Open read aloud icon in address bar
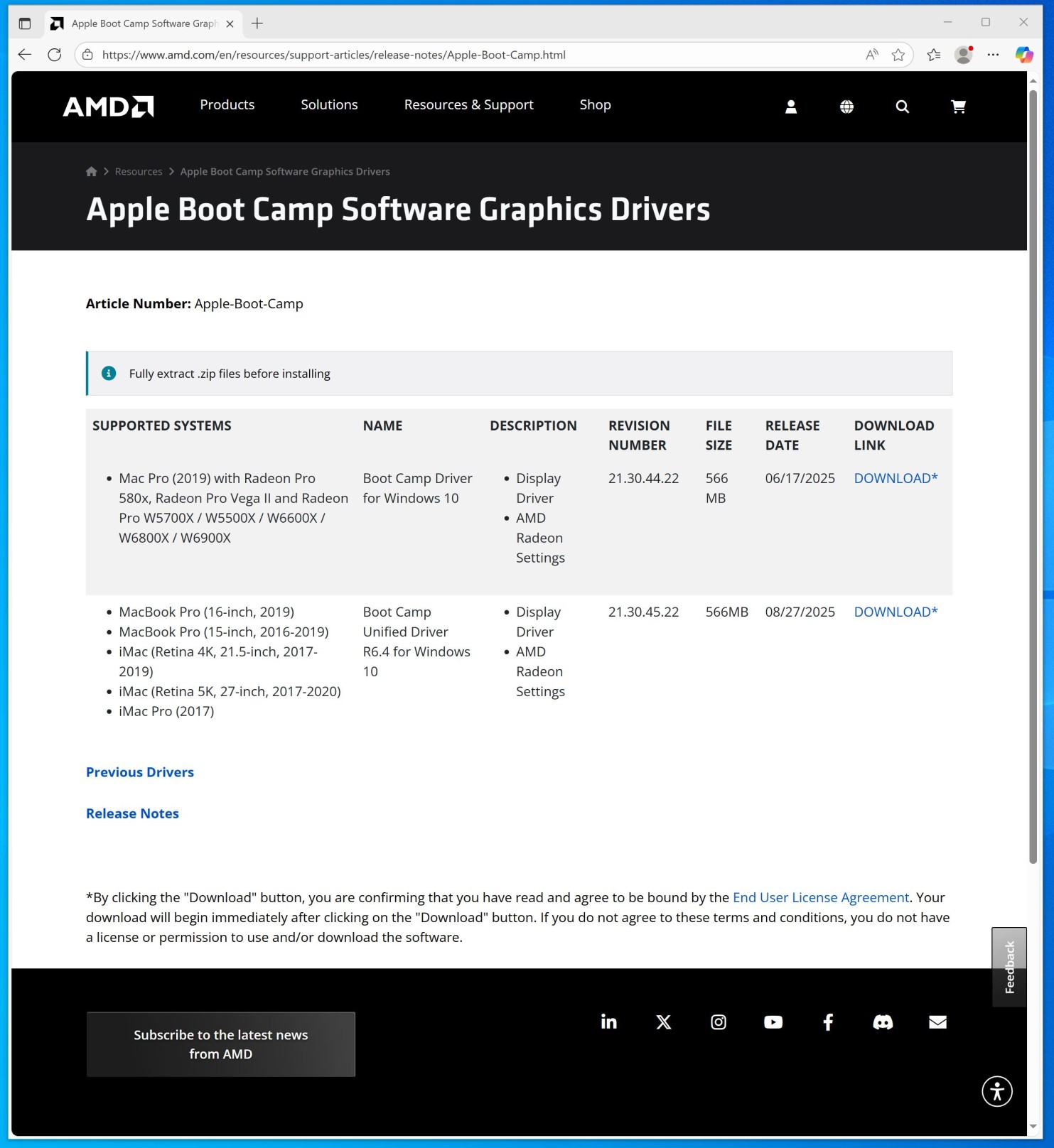Image resolution: width=1054 pixels, height=1148 pixels. click(872, 55)
